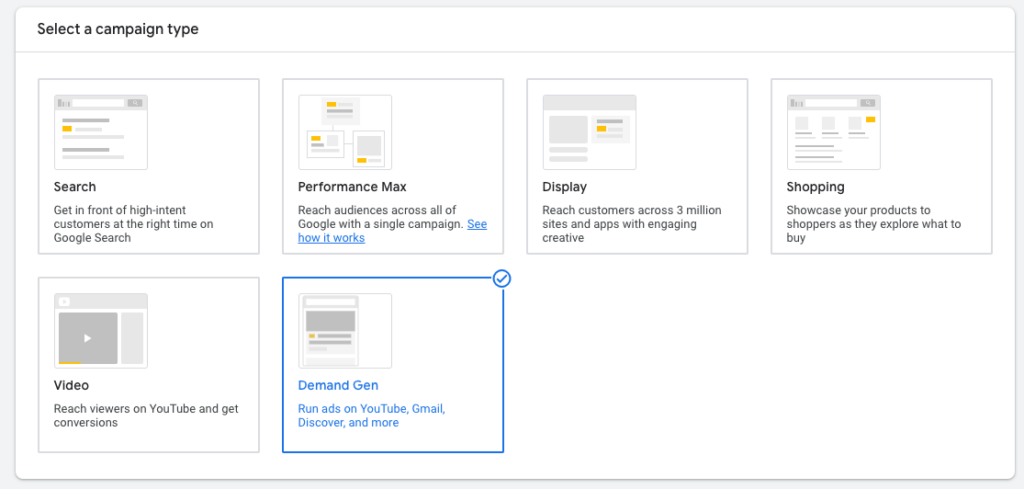Click the Search campaign illustration icon
Image resolution: width=1024 pixels, height=489 pixels.
pos(101,133)
